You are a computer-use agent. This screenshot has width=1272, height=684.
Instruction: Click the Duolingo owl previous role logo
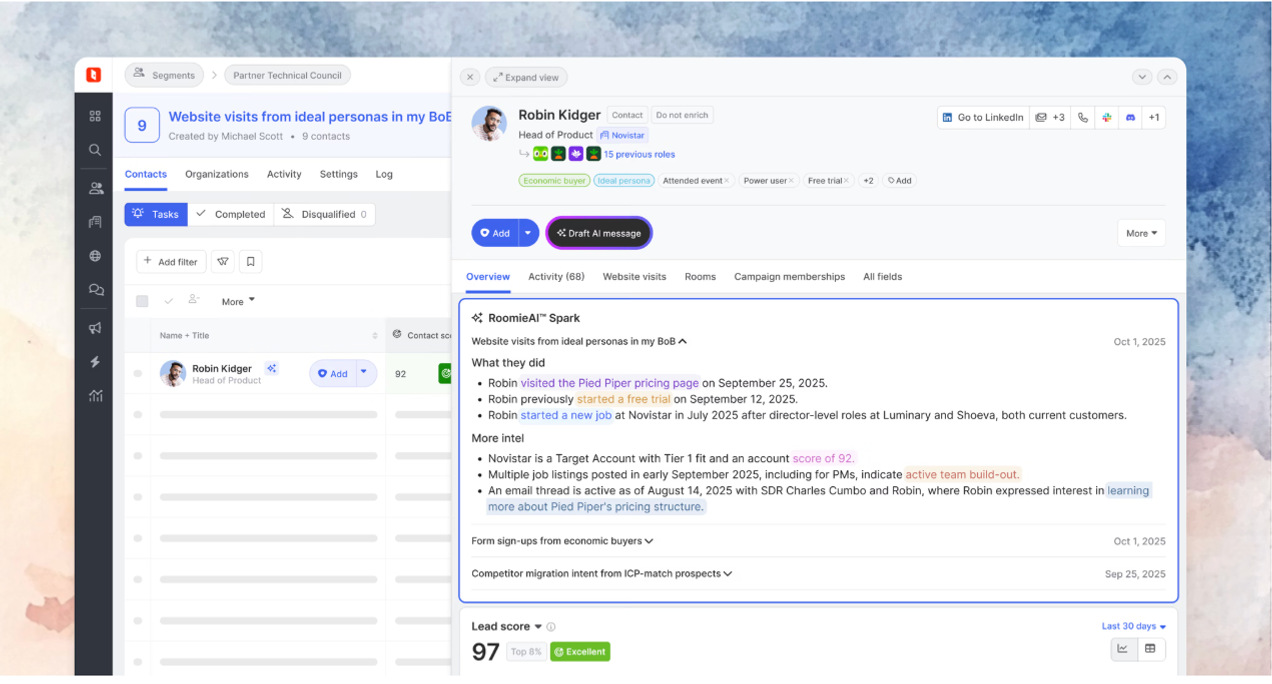tap(540, 154)
